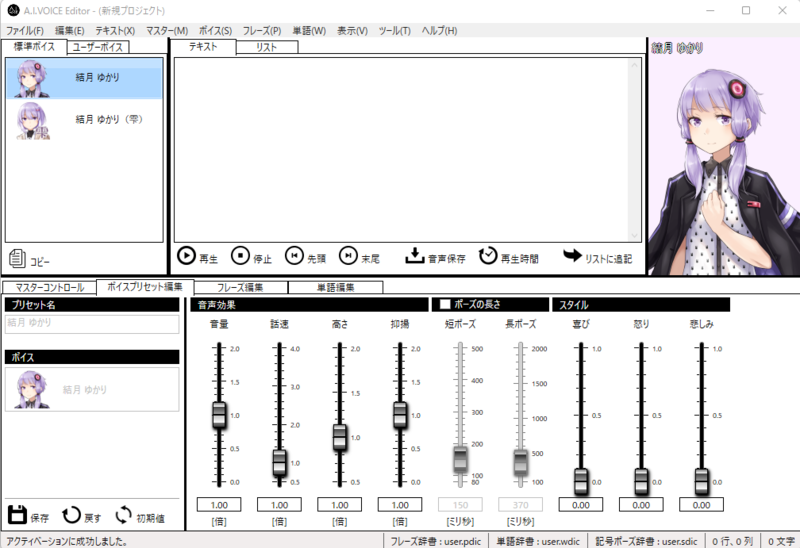Open the 表示(V) menu
The height and width of the screenshot is (548, 800).
pos(352,31)
